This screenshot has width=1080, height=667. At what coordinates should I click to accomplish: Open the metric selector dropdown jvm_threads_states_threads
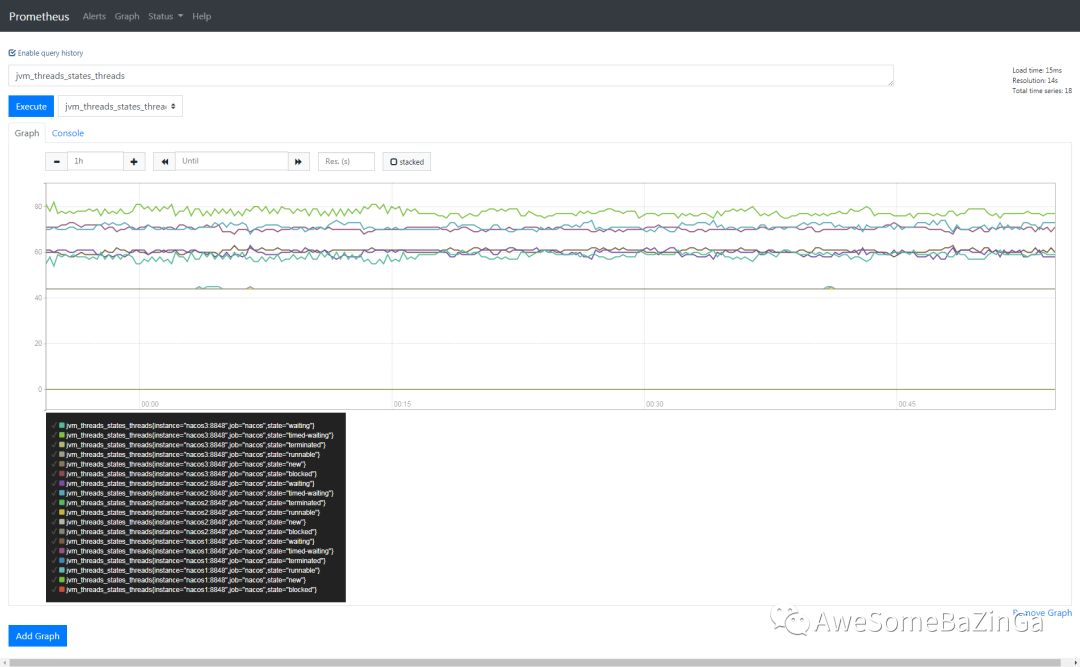click(x=120, y=106)
